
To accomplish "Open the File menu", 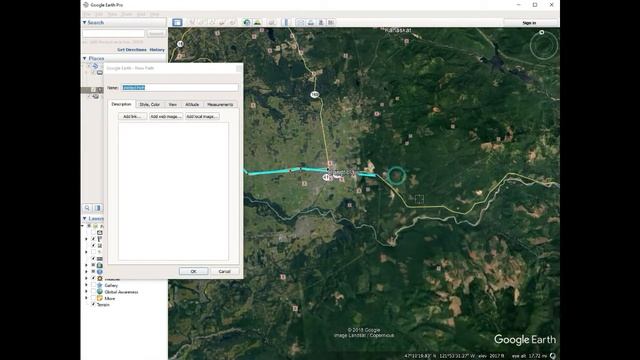I will [87, 14].
